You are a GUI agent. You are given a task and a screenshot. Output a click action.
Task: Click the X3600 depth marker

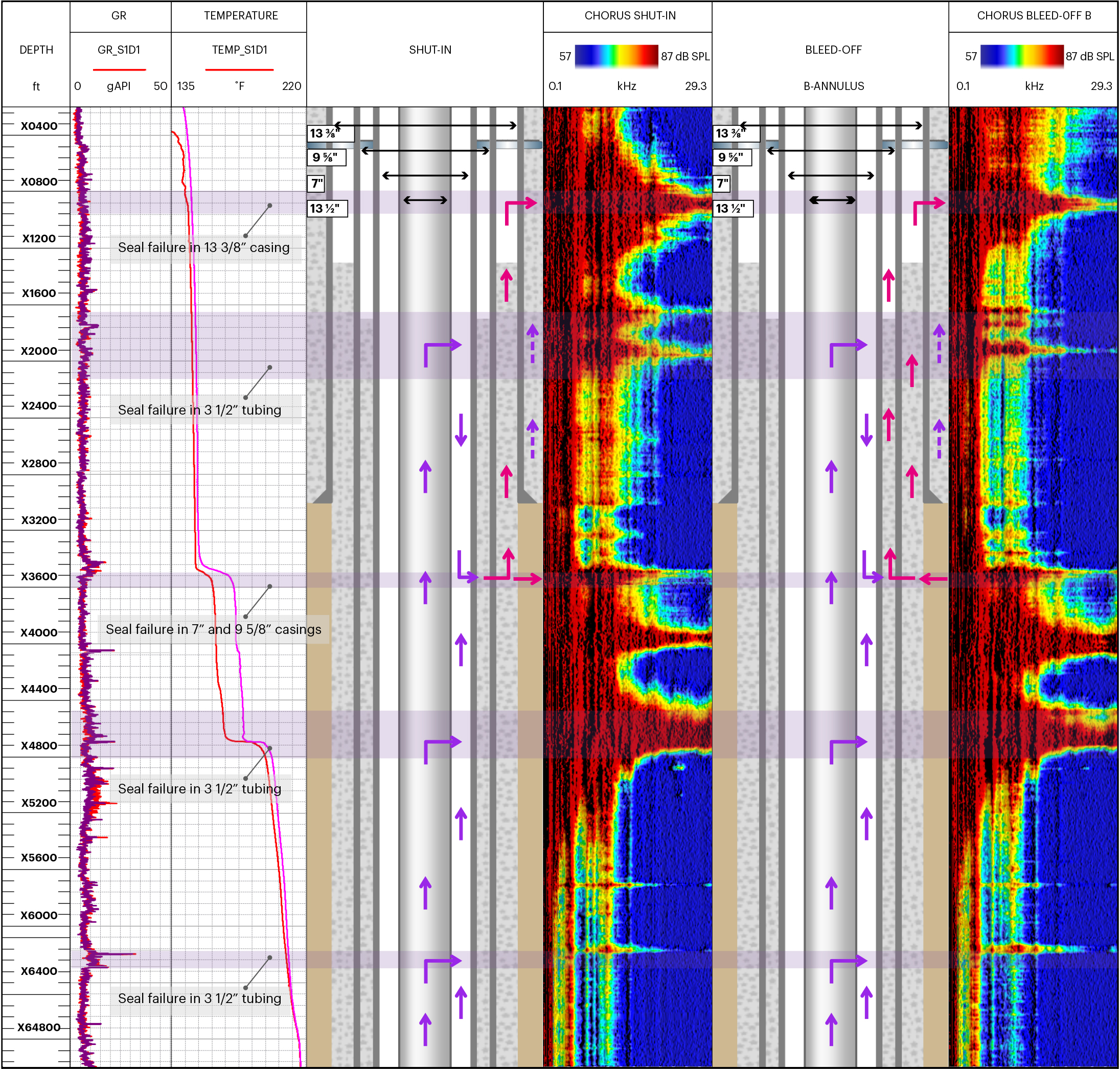click(x=39, y=576)
